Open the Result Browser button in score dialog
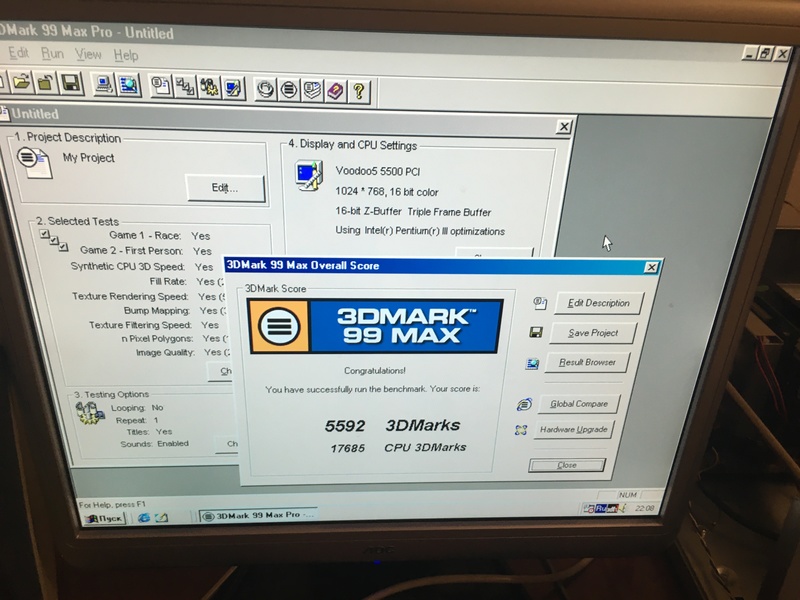The image size is (800, 600). click(x=587, y=362)
